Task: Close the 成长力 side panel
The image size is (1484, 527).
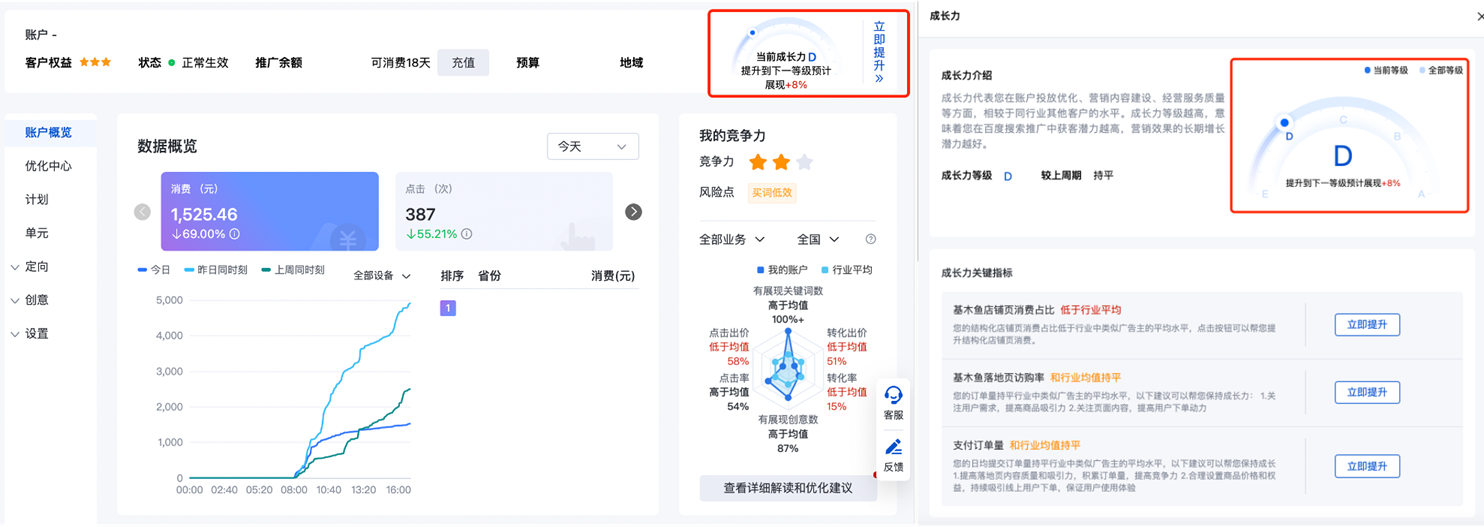Action: [x=1480, y=16]
